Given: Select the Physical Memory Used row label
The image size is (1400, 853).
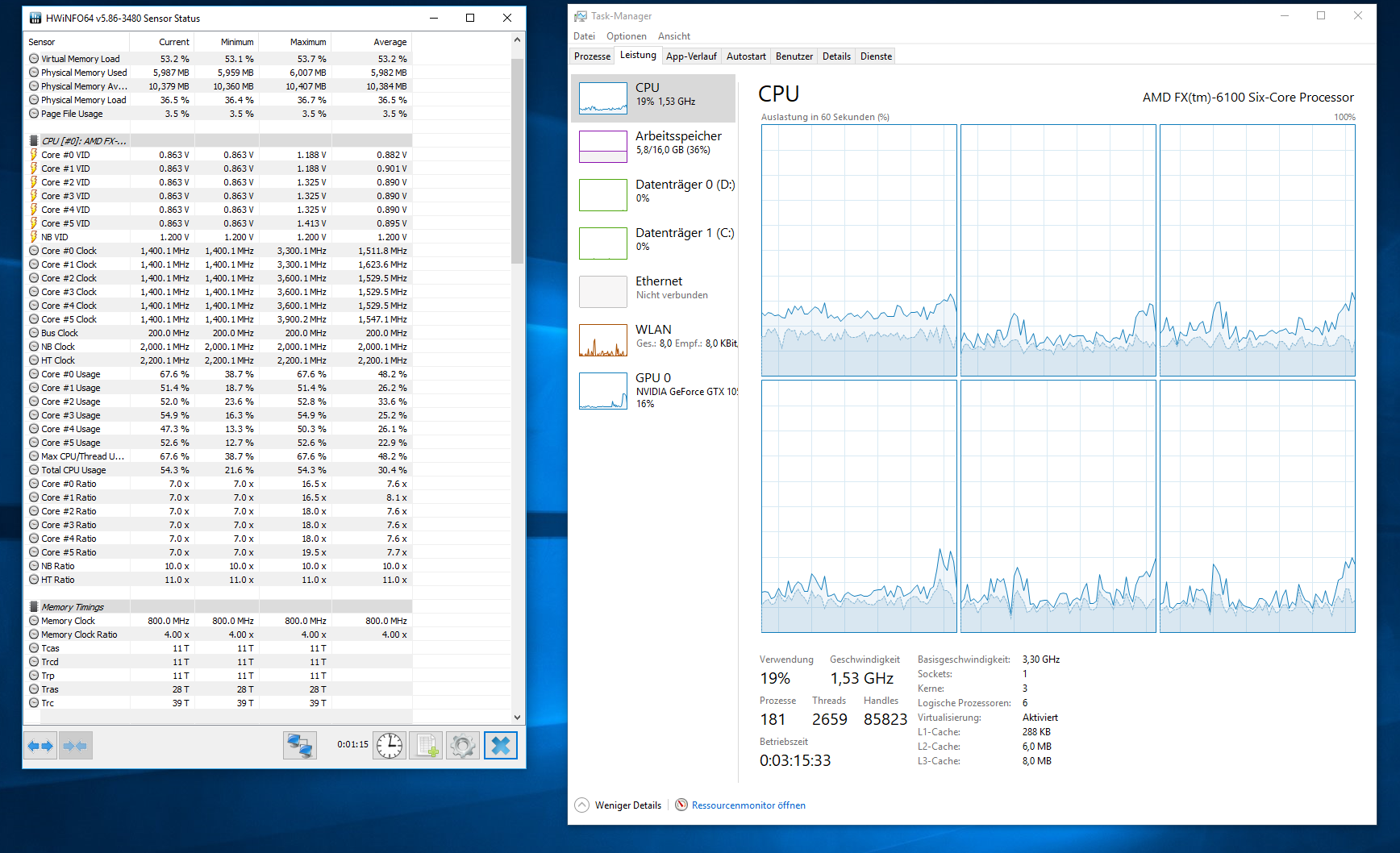Looking at the screenshot, I should pos(84,73).
